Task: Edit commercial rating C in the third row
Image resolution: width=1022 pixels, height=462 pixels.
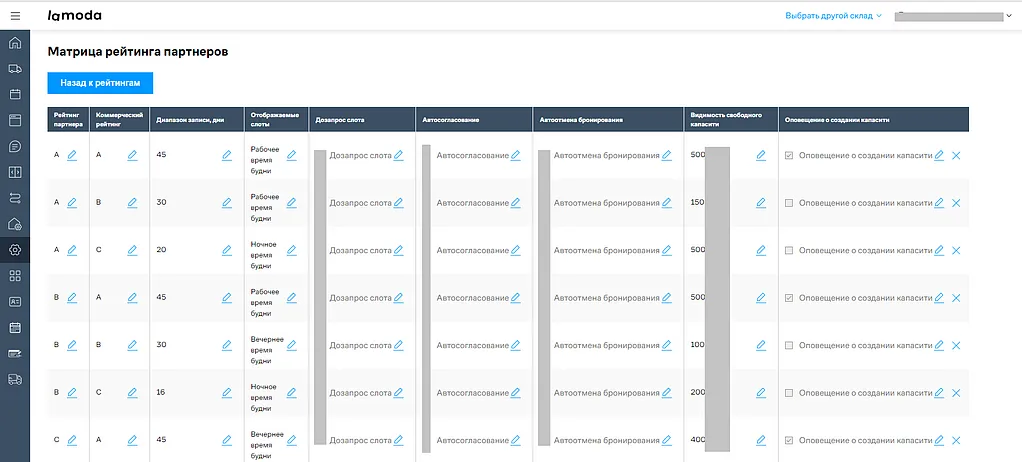Action: (x=132, y=250)
